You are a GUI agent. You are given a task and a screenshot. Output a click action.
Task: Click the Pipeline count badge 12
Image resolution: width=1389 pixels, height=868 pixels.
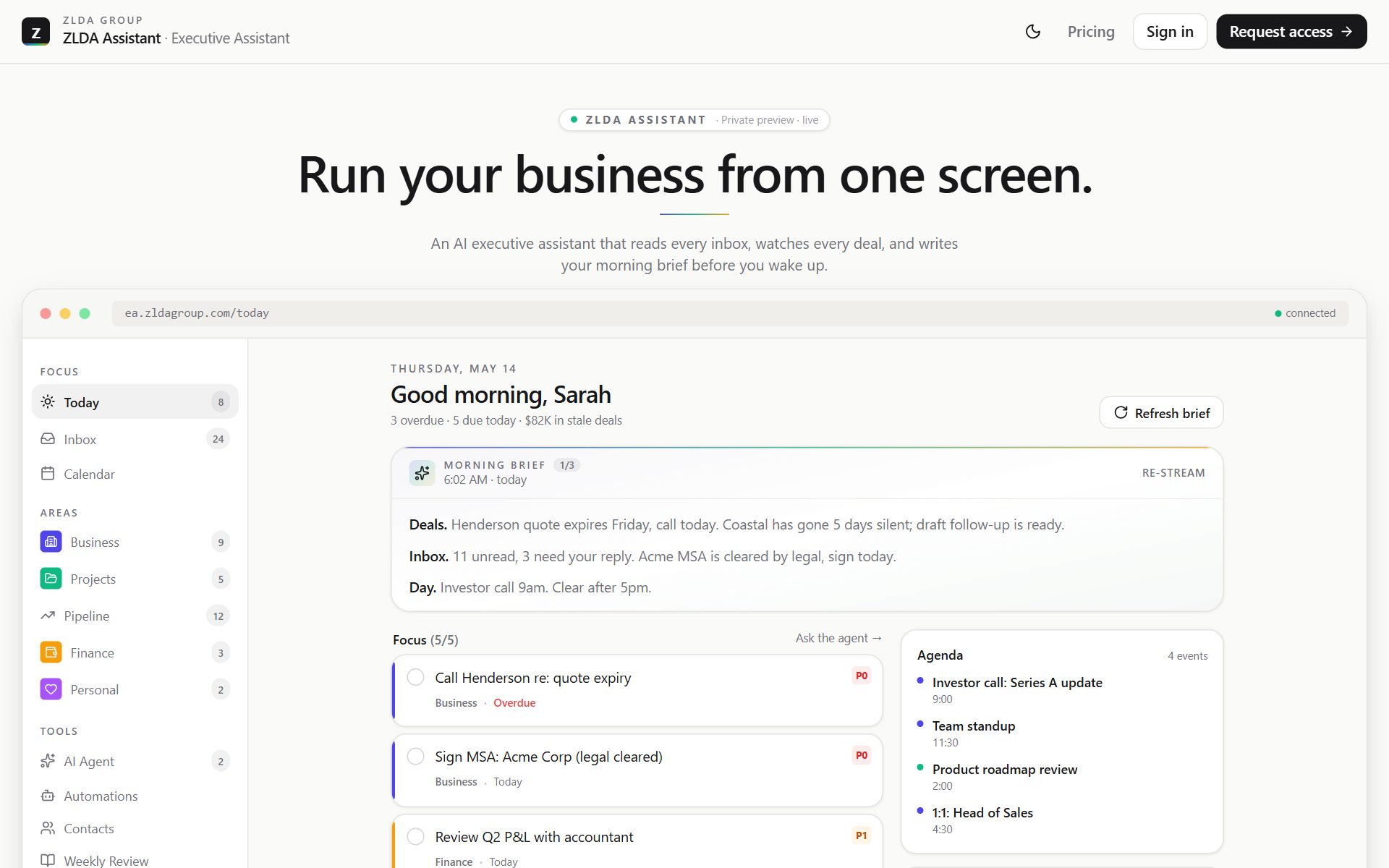(218, 616)
